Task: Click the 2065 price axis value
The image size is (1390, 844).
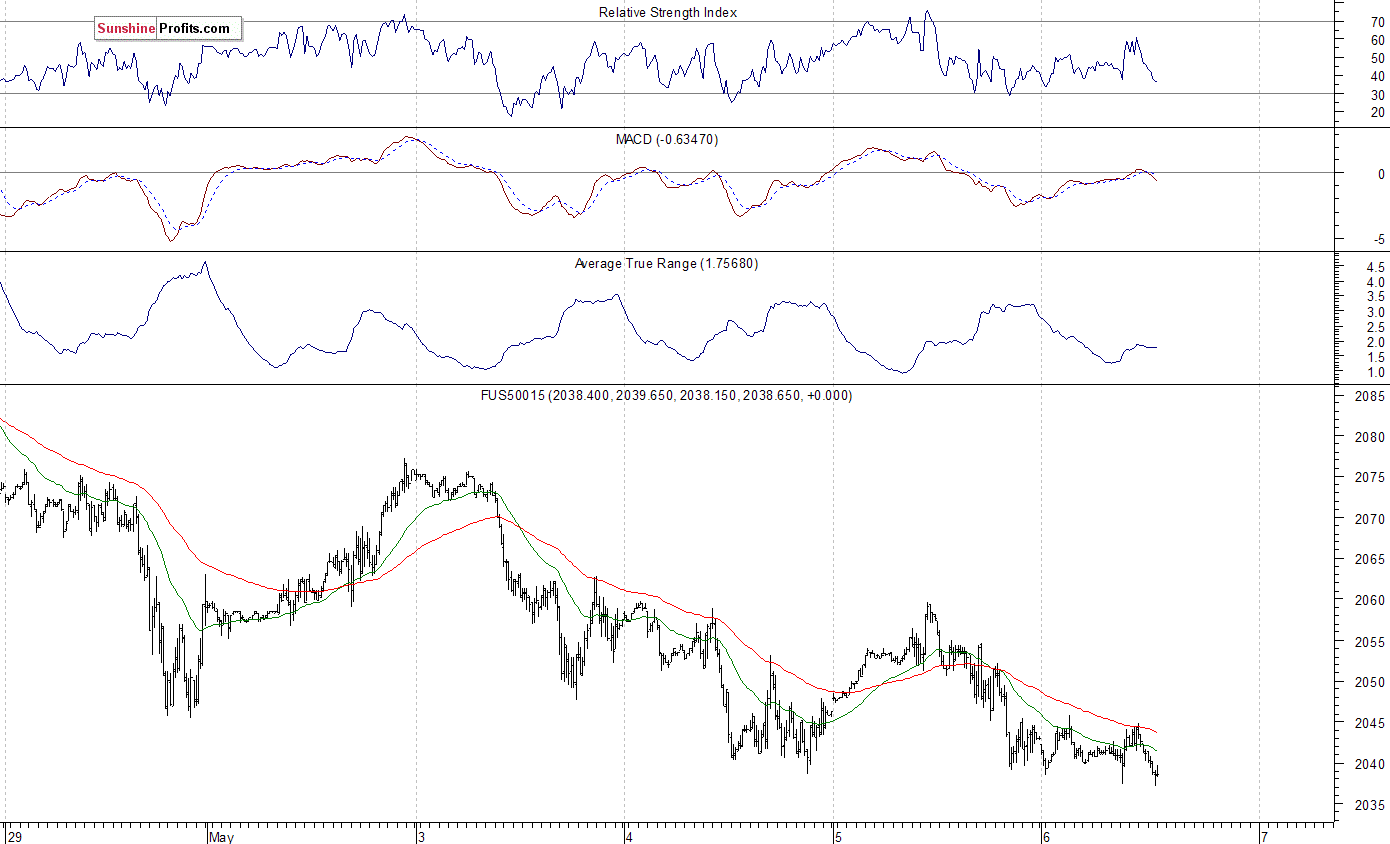Action: click(x=1372, y=559)
